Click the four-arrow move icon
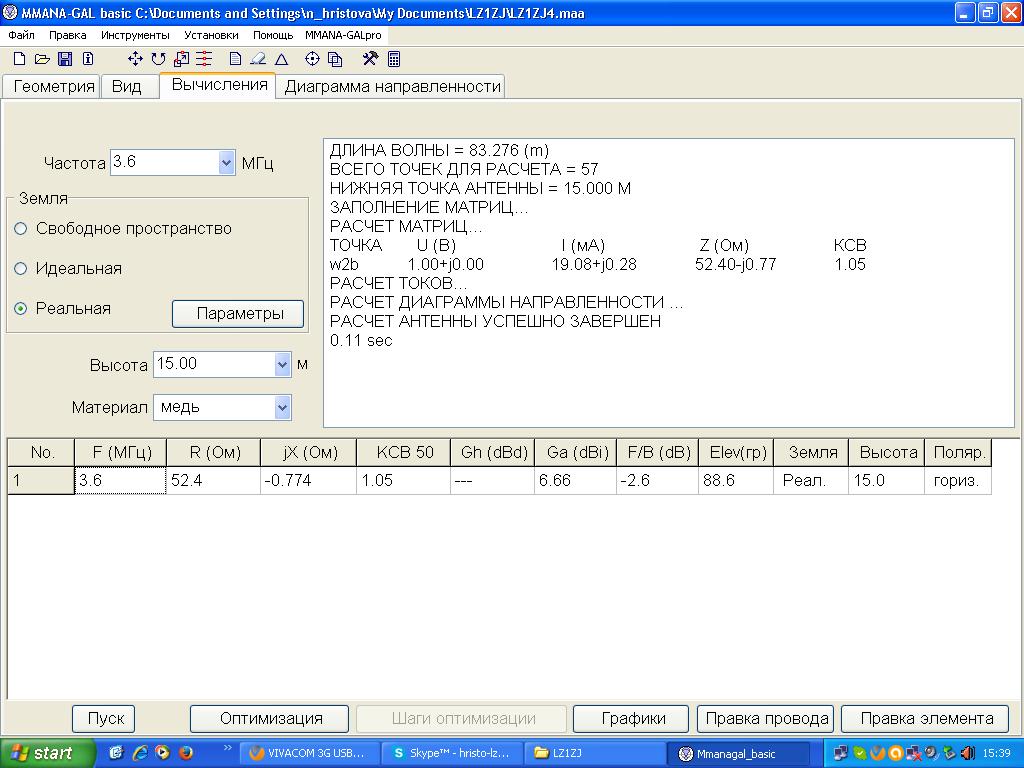Image resolution: width=1024 pixels, height=768 pixels. pos(136,59)
